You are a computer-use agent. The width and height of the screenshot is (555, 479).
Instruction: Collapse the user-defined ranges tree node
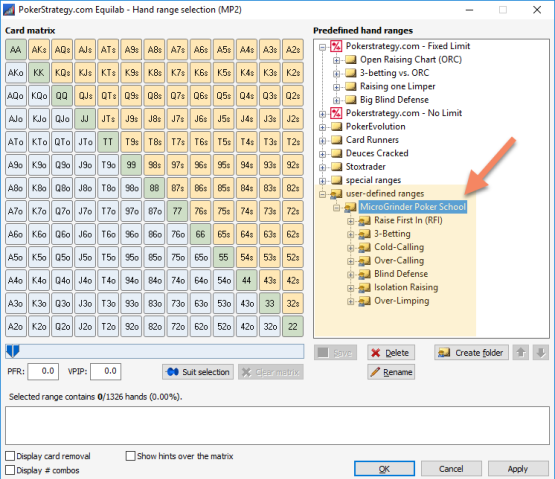tap(322, 194)
